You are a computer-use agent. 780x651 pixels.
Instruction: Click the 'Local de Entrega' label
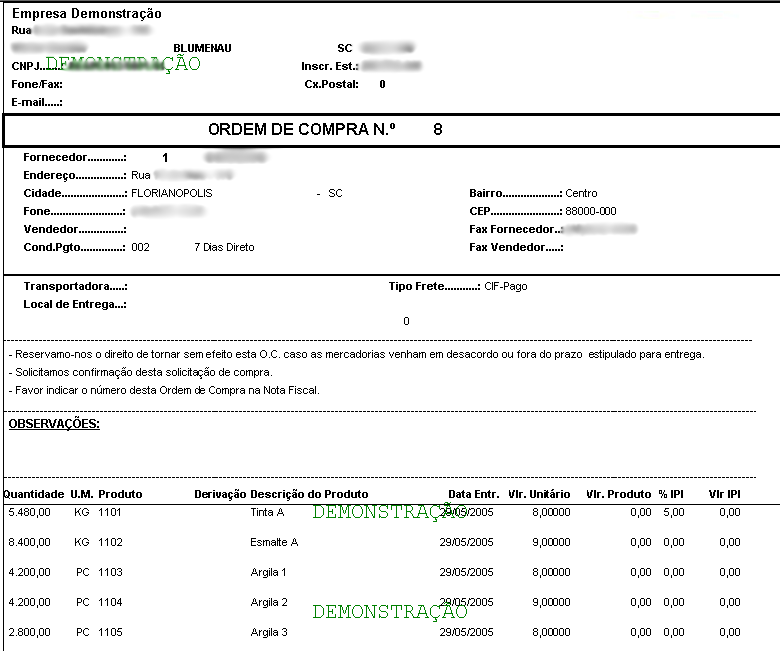coord(75,304)
